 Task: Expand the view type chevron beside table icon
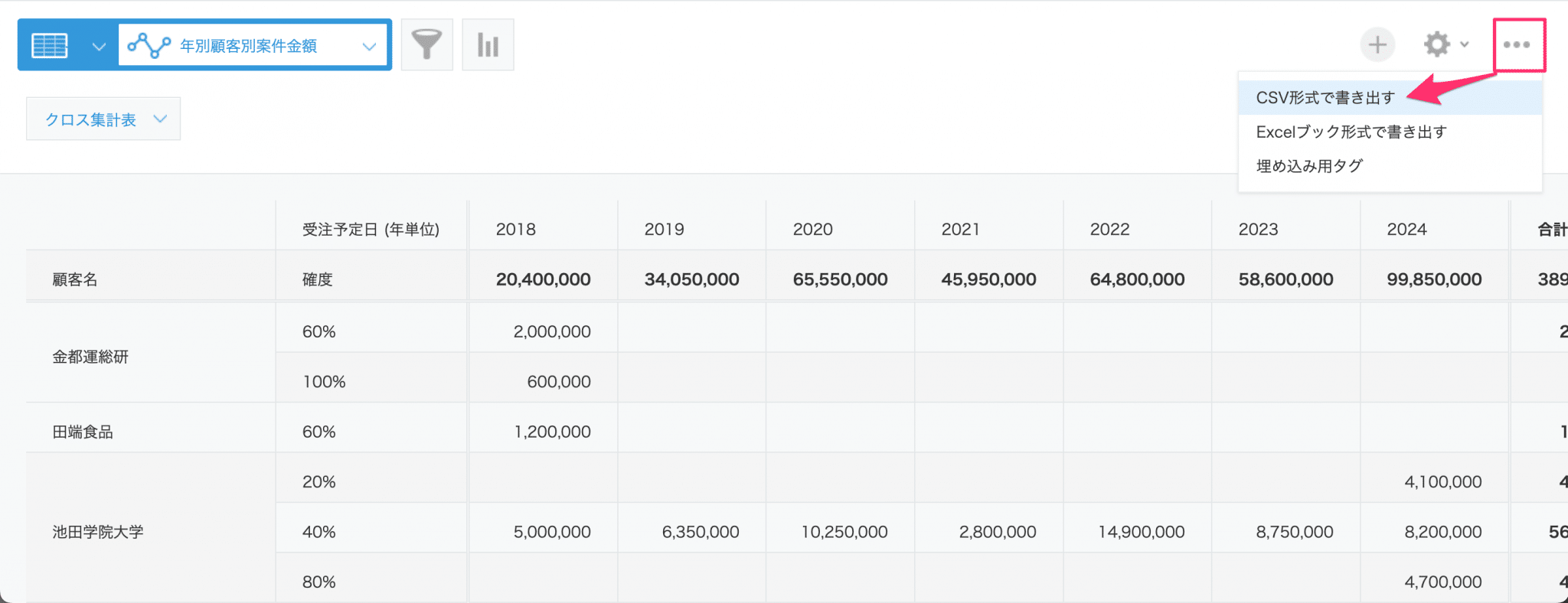pyautogui.click(x=99, y=46)
